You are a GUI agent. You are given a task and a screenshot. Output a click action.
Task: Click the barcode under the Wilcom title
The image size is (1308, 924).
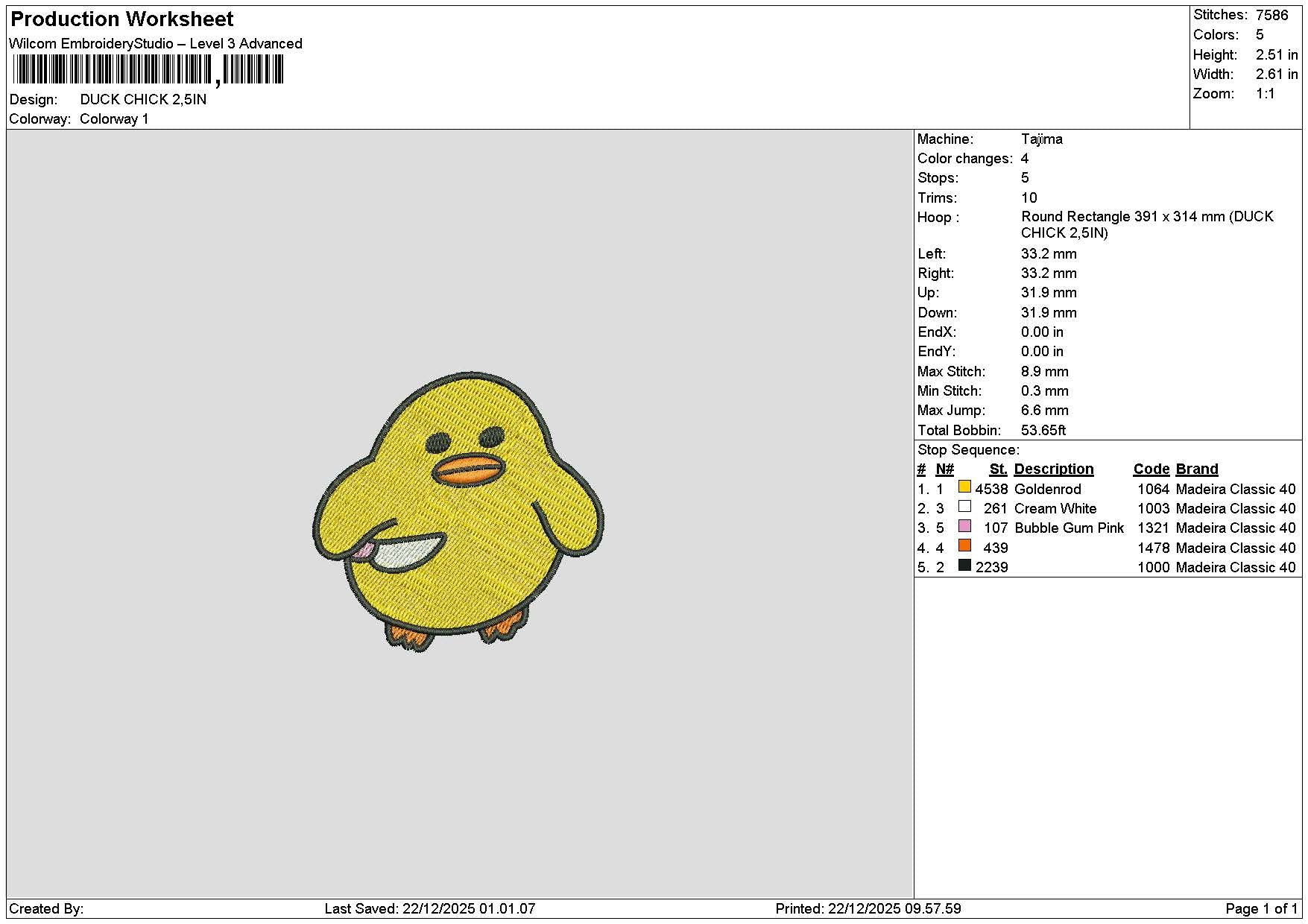[148, 71]
